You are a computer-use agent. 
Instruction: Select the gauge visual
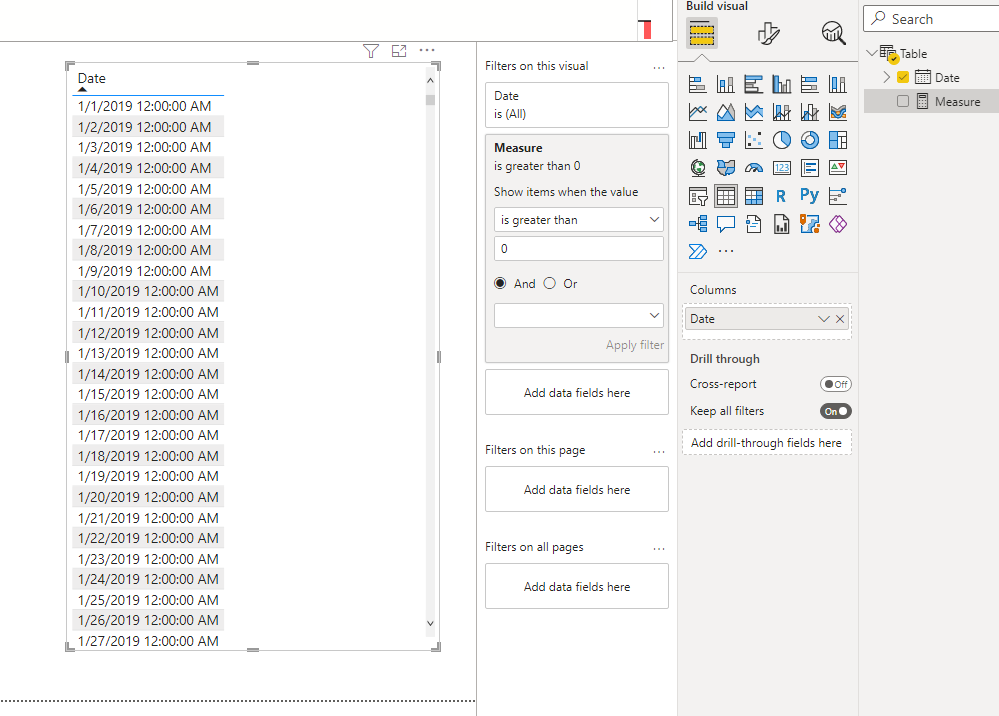[754, 168]
